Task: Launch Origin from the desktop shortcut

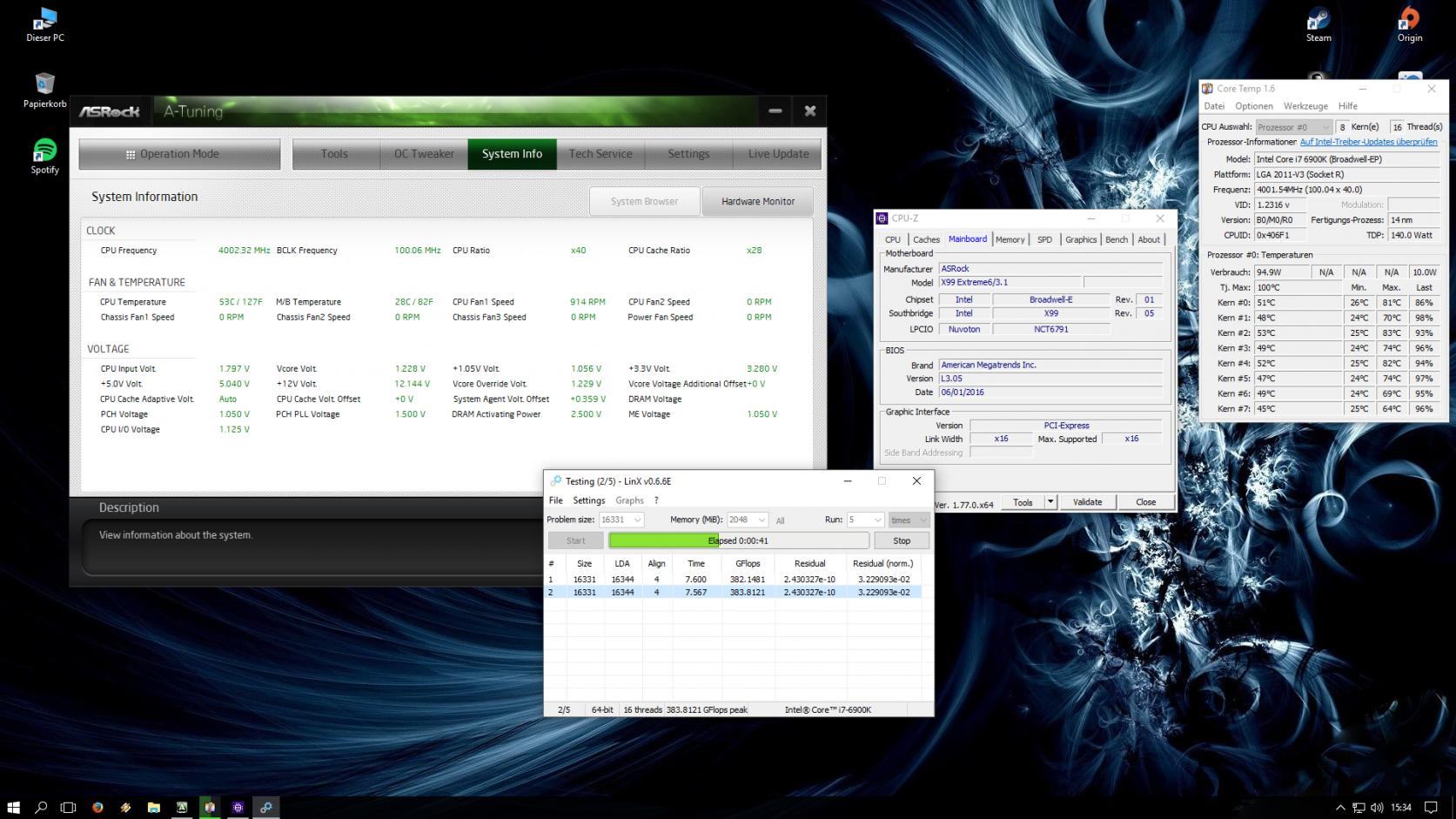Action: [x=1409, y=24]
